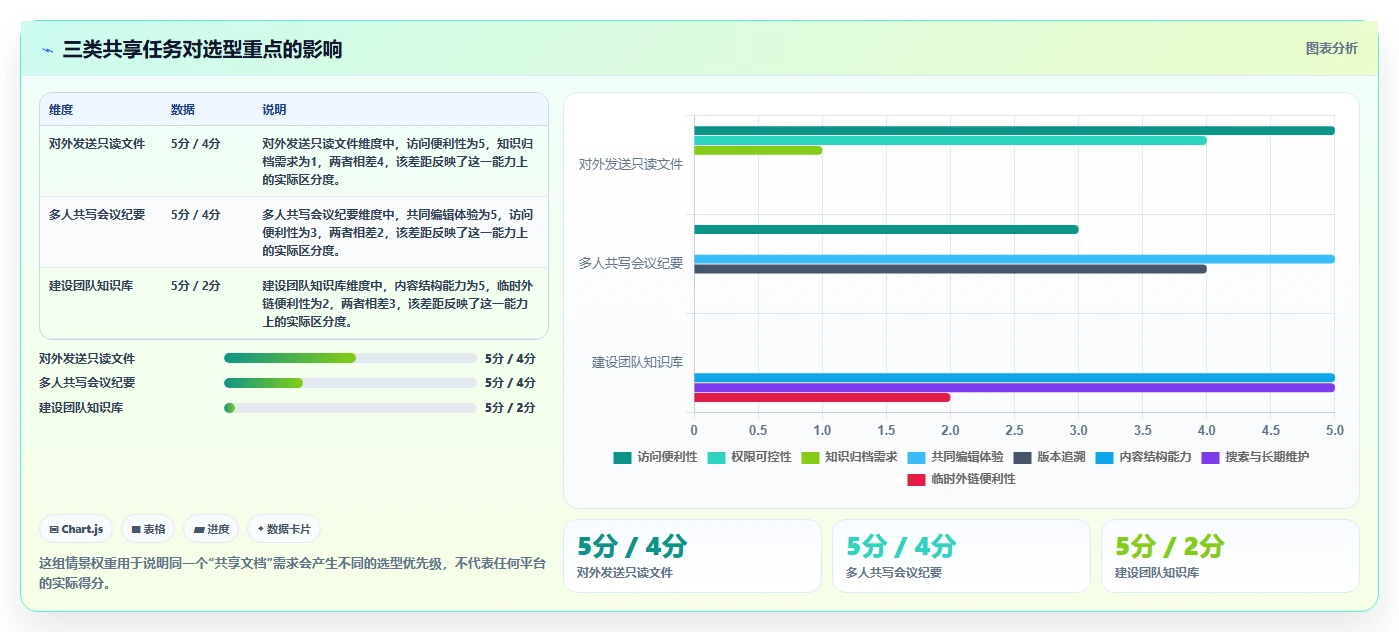Click the 数据卡片 tag chip
Viewport: 1399px width, 632px height.
pyautogui.click(x=284, y=529)
